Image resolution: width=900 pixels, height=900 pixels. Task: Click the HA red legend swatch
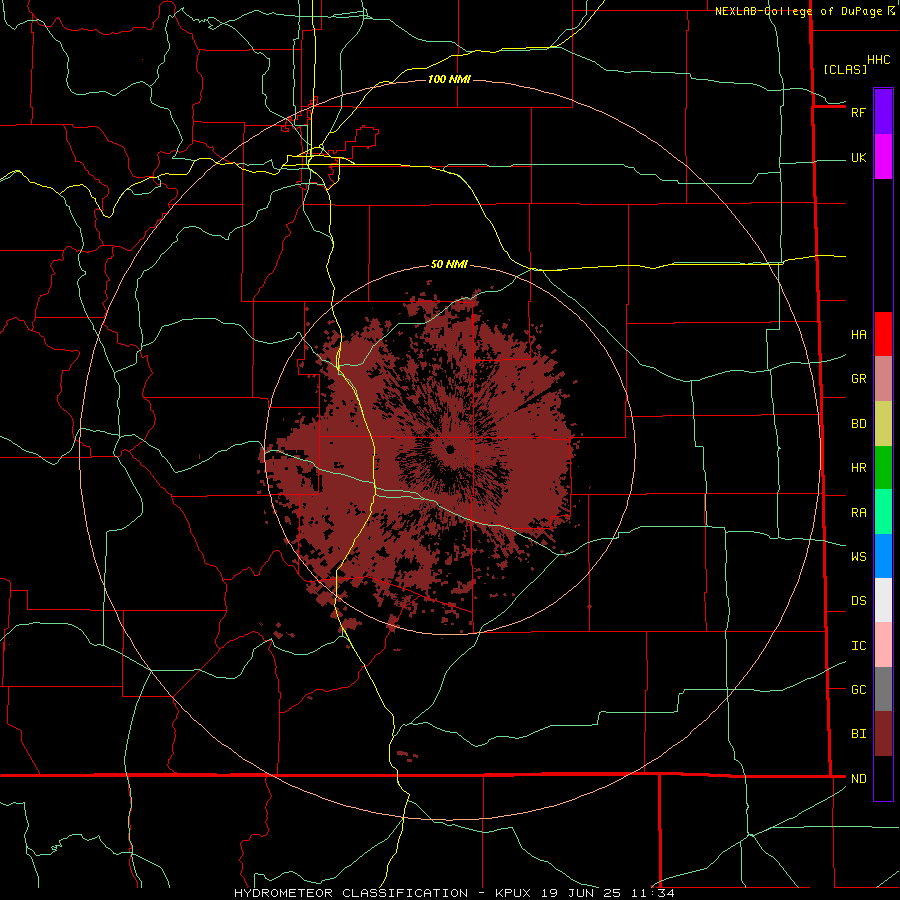883,334
